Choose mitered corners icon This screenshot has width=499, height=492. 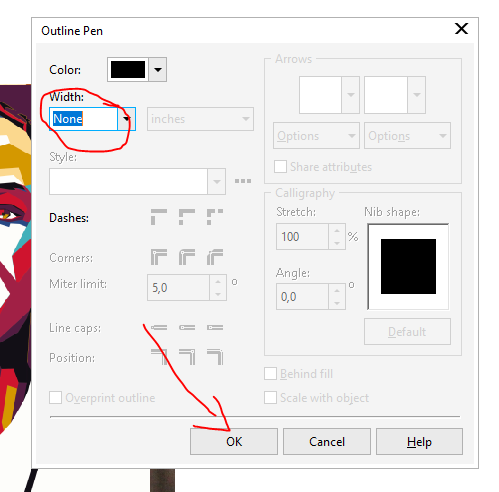pyautogui.click(x=159, y=257)
